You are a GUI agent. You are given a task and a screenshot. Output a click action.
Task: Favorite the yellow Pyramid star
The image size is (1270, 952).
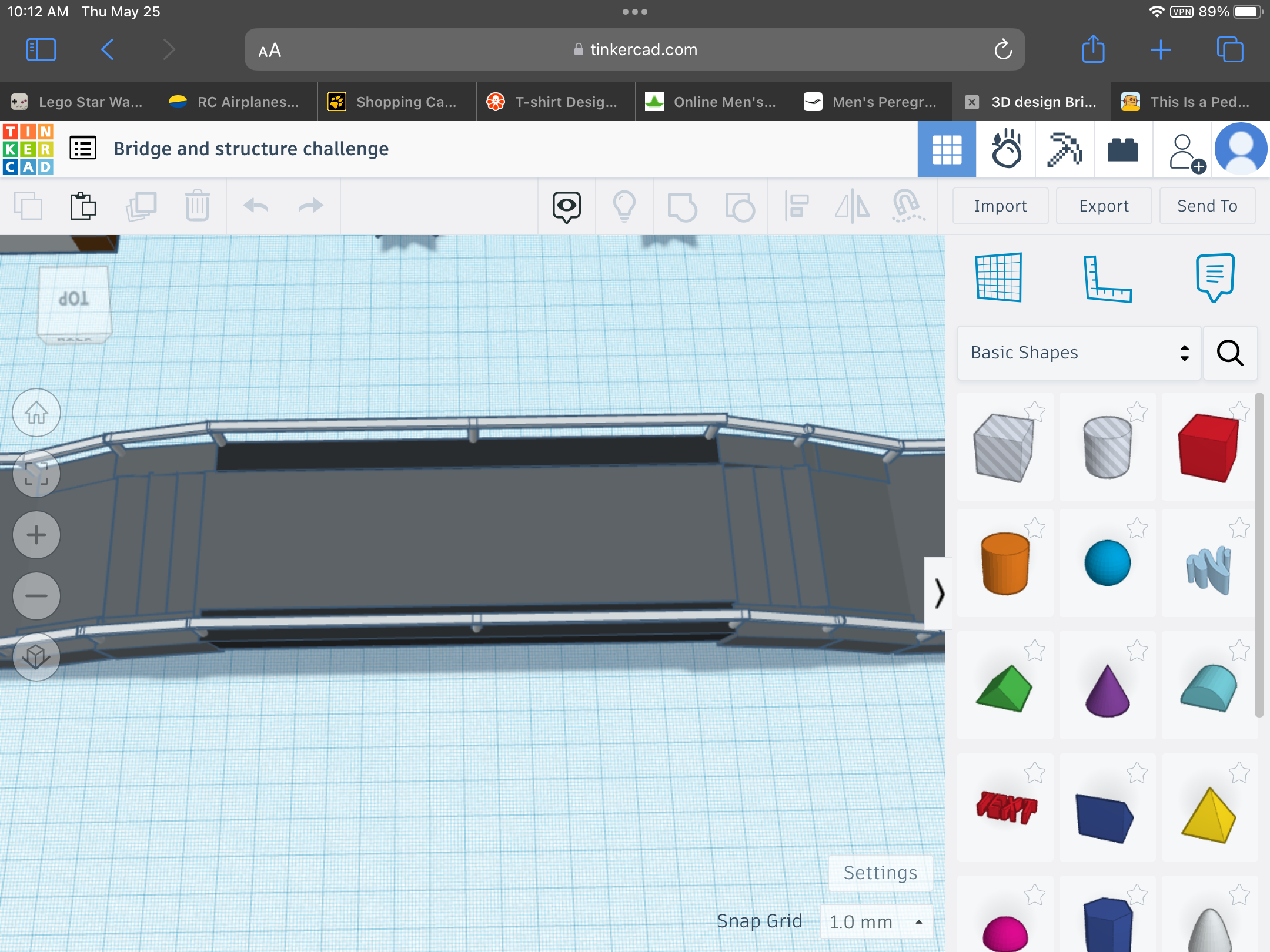point(1239,772)
